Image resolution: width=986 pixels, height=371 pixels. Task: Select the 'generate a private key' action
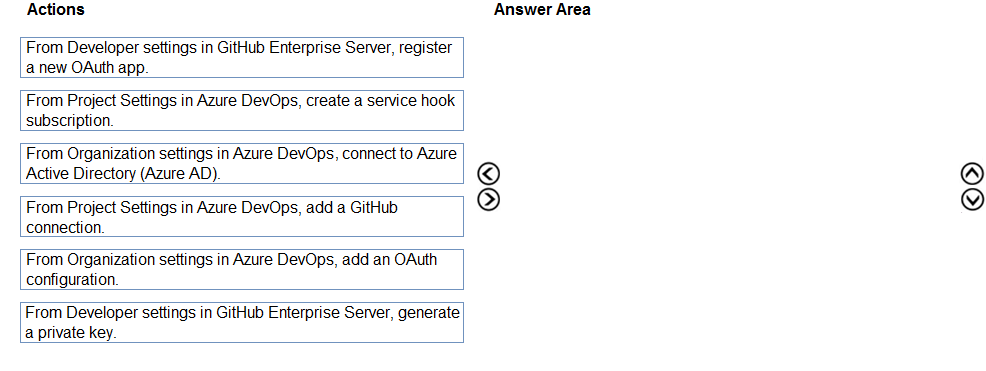pos(242,322)
